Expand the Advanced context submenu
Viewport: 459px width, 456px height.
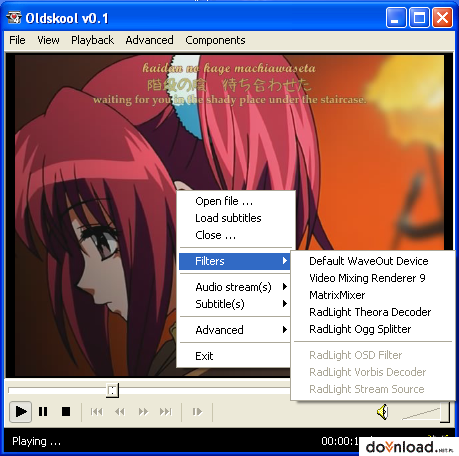click(234, 330)
